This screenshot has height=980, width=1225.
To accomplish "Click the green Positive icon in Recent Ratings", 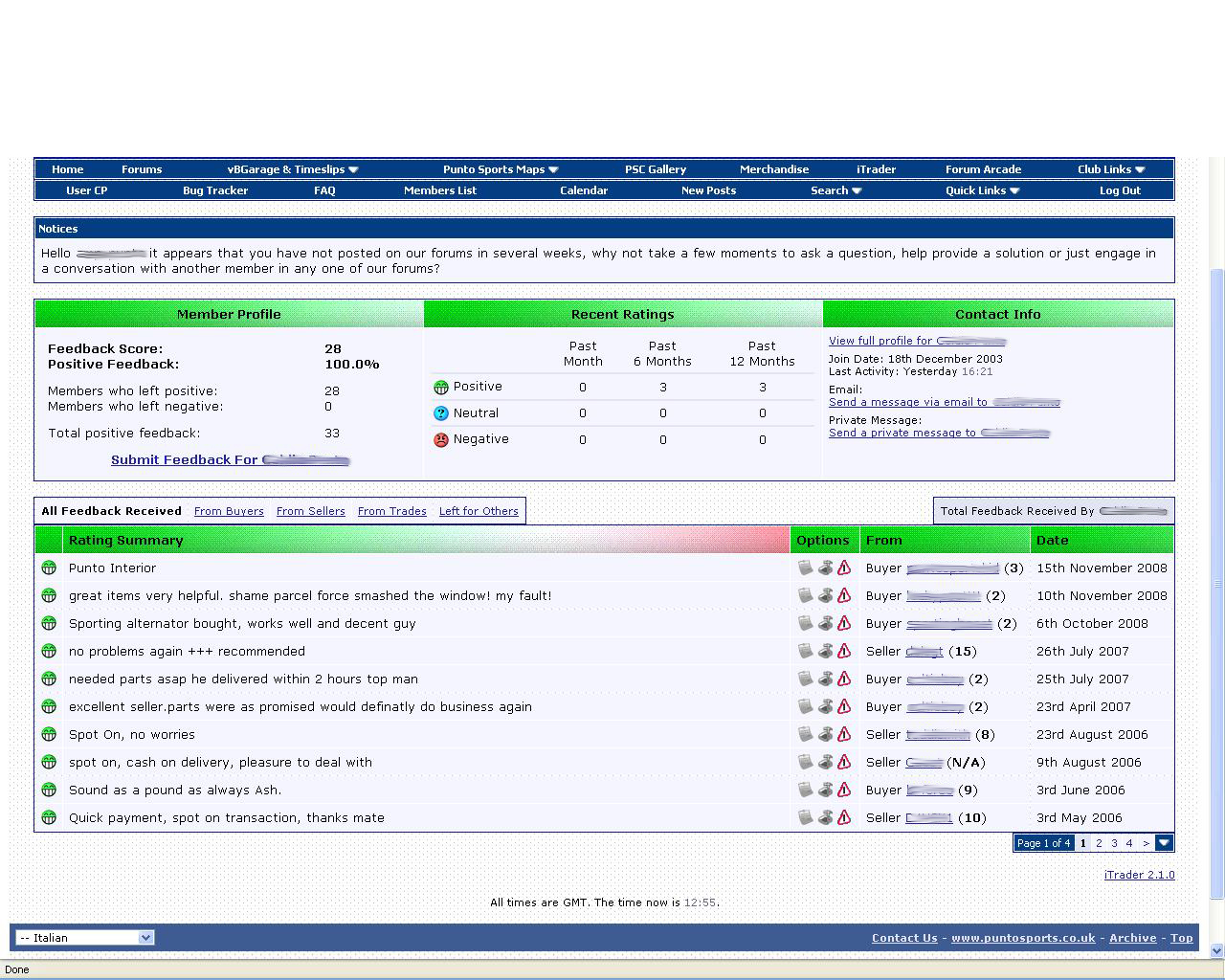I will click(441, 388).
